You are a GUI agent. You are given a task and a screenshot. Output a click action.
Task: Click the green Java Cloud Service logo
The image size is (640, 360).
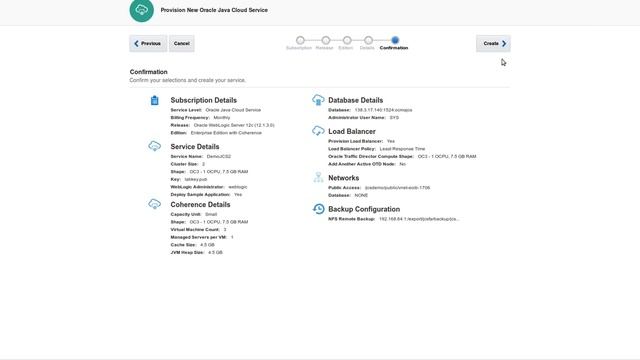click(x=142, y=10)
